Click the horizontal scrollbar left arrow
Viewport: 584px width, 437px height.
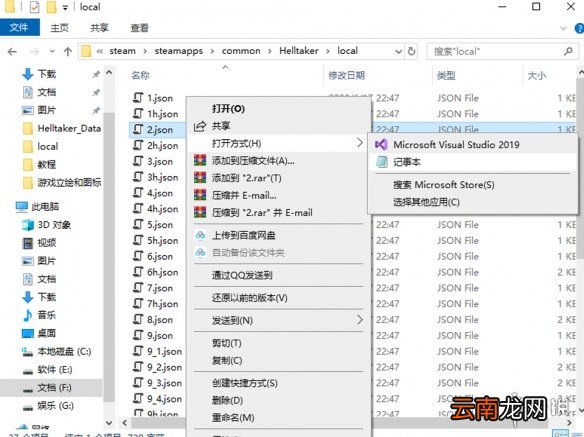[x=125, y=423]
